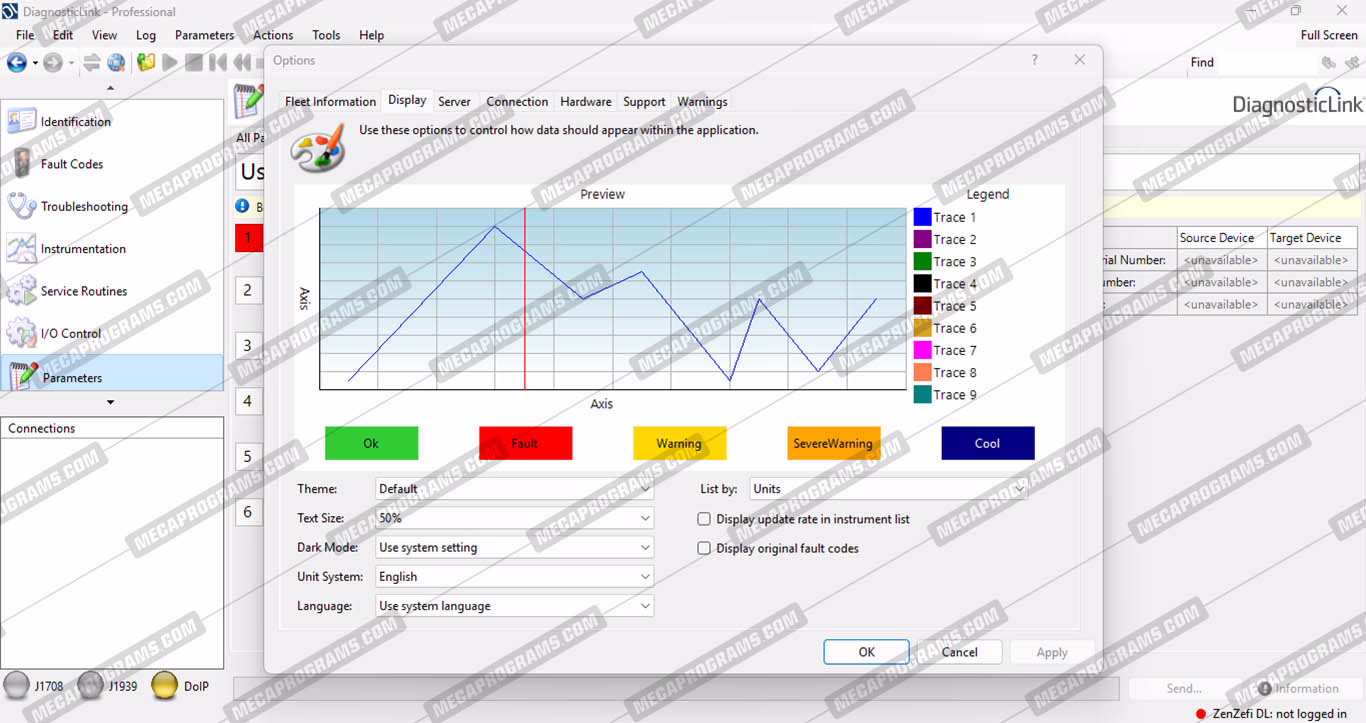Open the File menu

pyautogui.click(x=25, y=35)
